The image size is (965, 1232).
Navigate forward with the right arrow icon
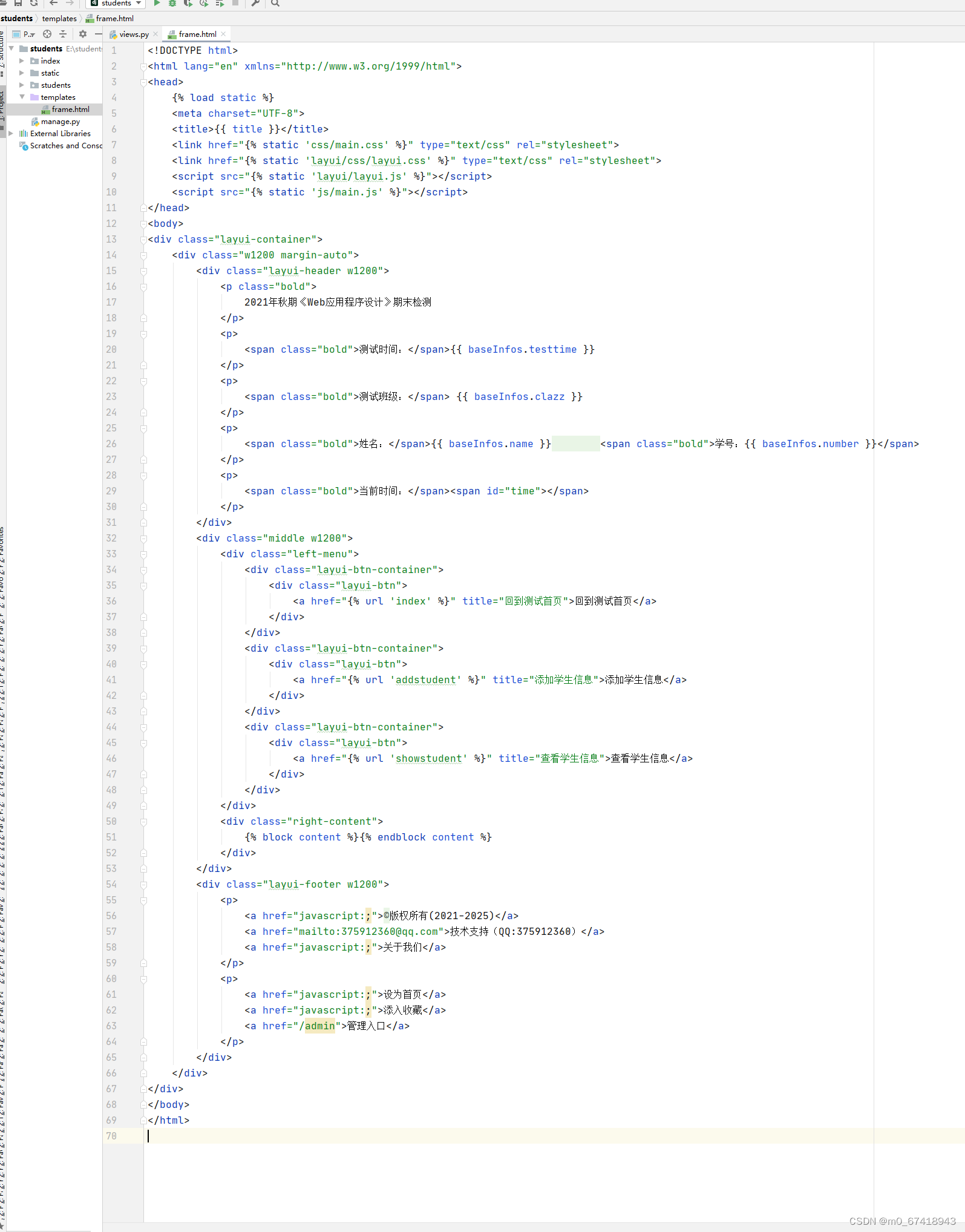coord(70,3)
